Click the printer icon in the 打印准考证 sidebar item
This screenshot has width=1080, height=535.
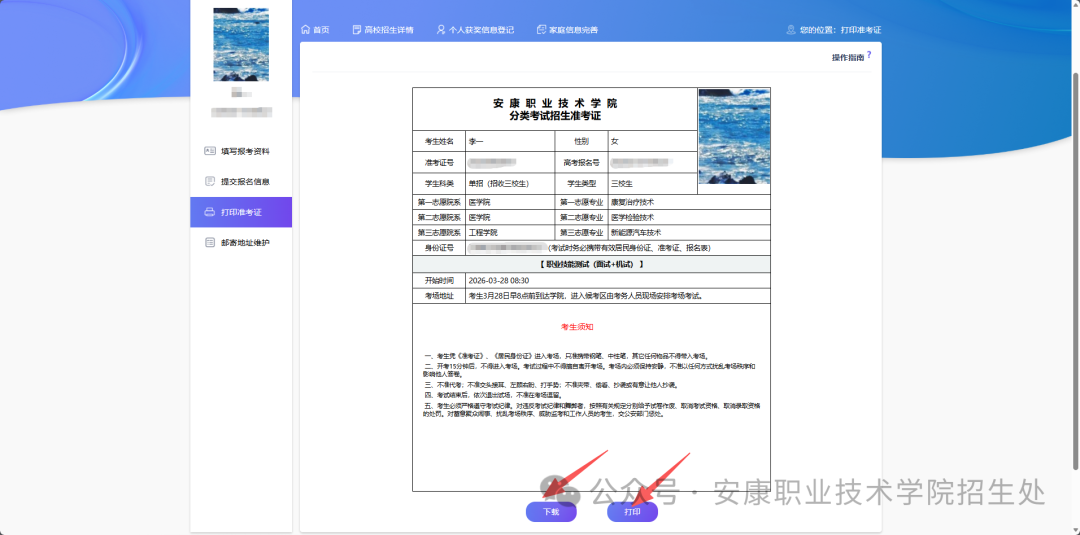pyautogui.click(x=210, y=212)
